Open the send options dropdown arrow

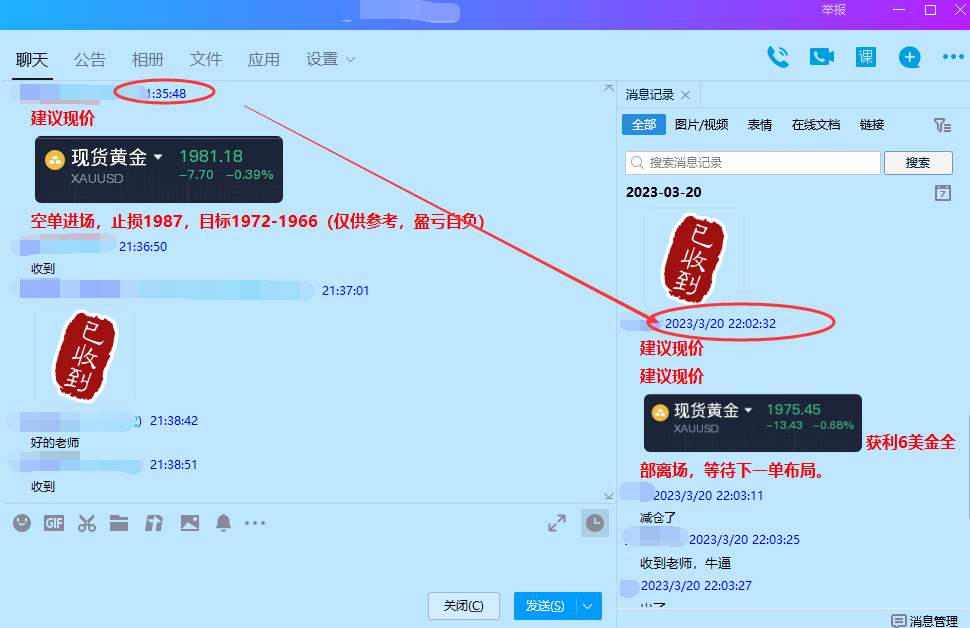pos(588,606)
